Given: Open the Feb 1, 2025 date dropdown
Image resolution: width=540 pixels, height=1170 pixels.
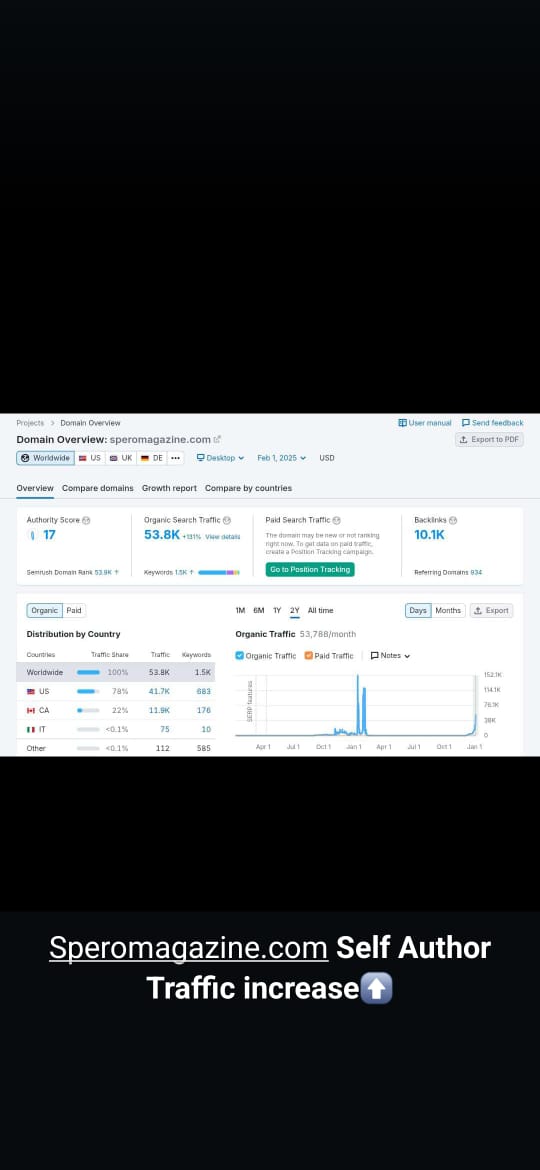Looking at the screenshot, I should click(282, 458).
